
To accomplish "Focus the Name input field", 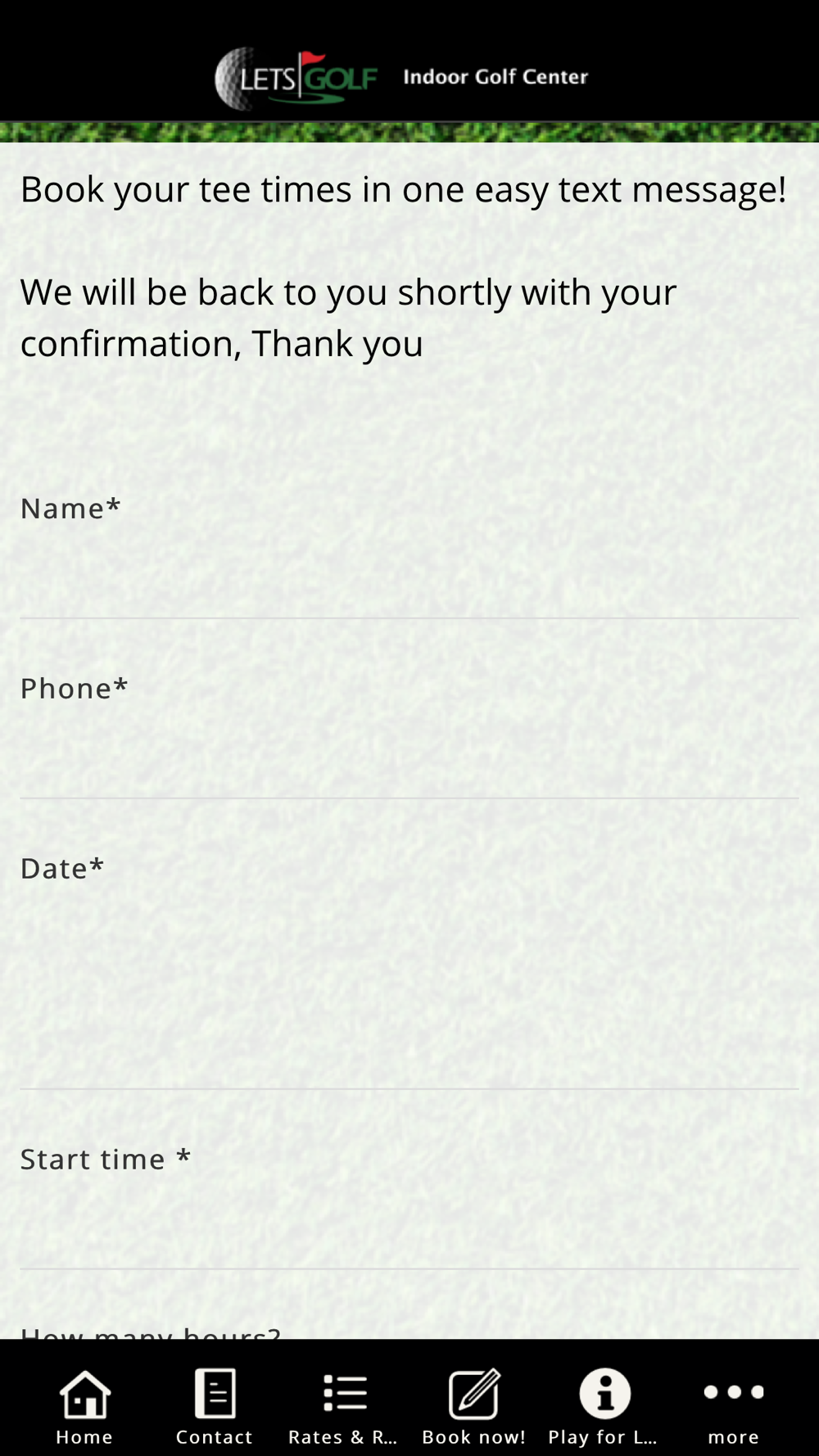I will (x=409, y=579).
